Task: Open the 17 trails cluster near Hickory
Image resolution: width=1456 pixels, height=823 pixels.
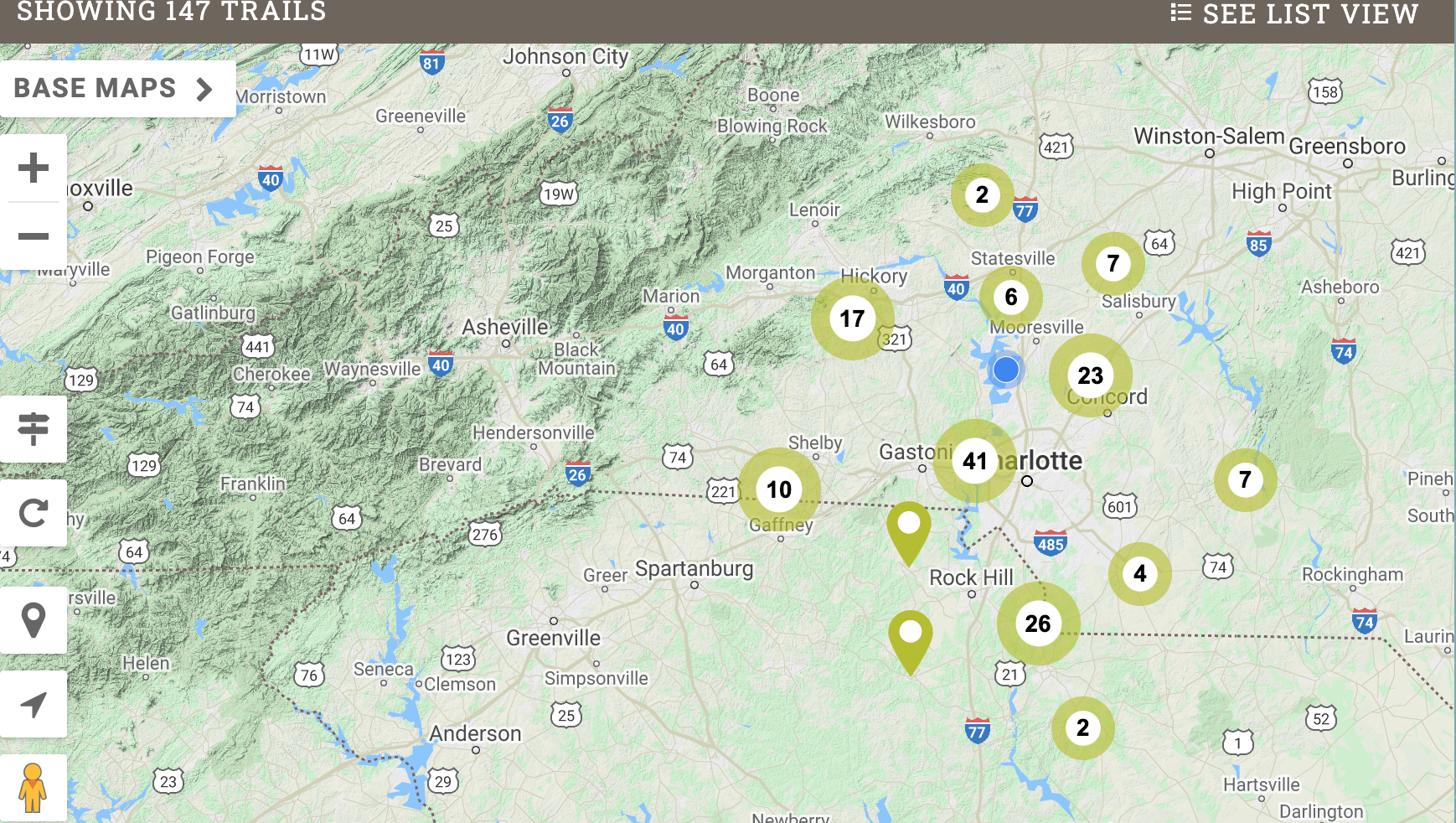Action: 853,318
